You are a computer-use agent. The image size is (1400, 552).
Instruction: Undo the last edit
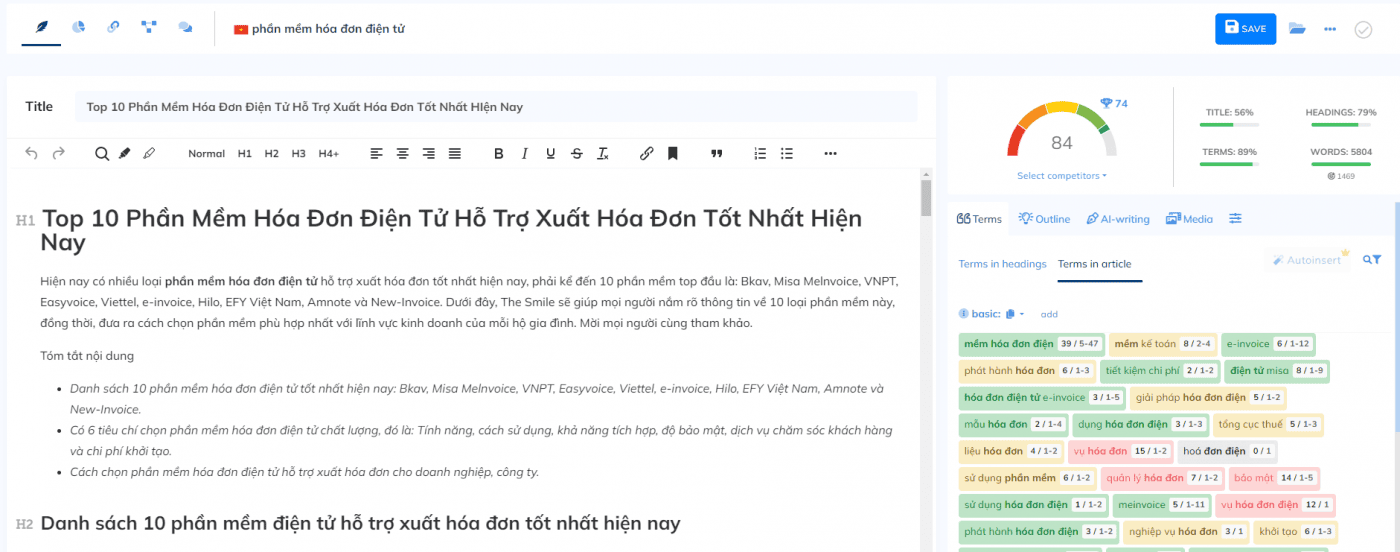coord(31,153)
